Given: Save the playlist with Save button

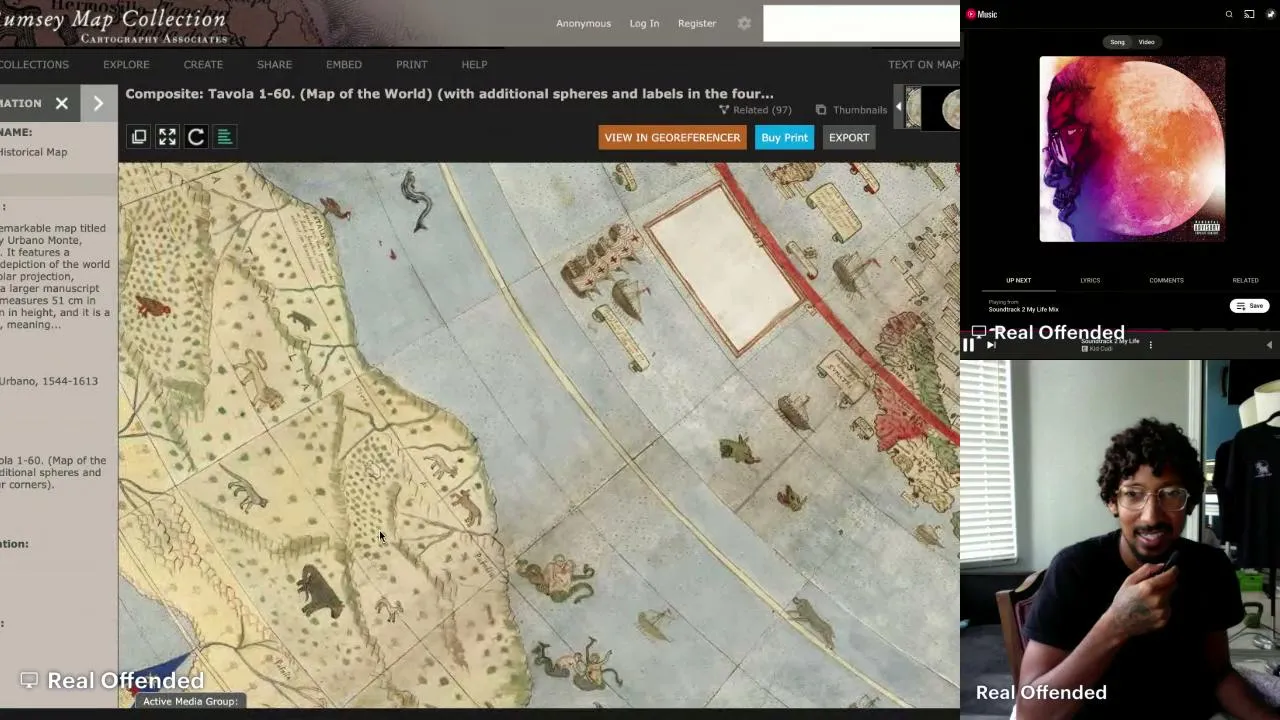Looking at the screenshot, I should (x=1249, y=306).
